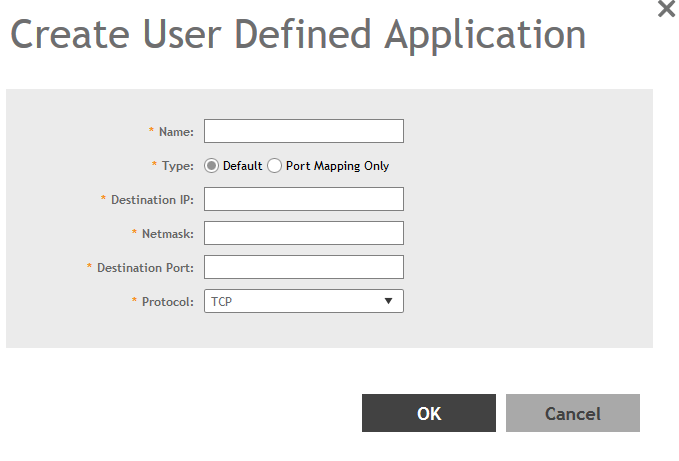Click the Type field label
The height and width of the screenshot is (461, 679).
coord(176,166)
